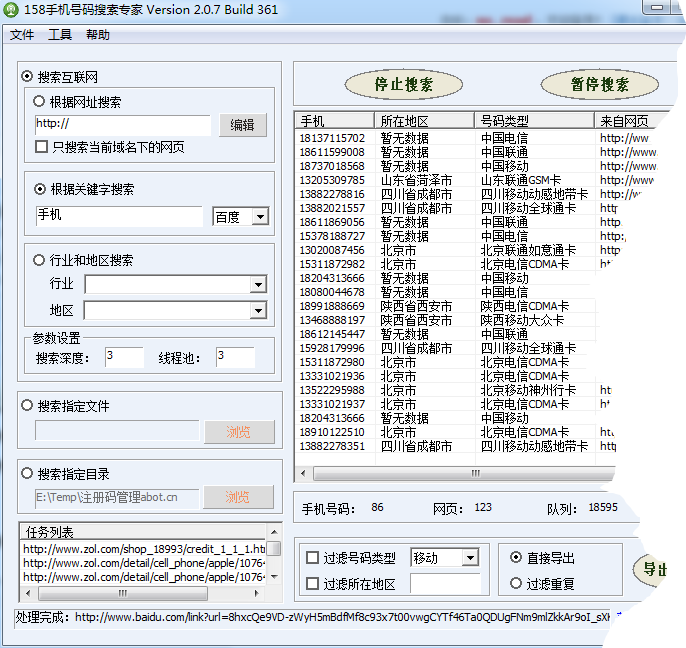
Task: Click the 导出 export button
Action: tap(651, 570)
